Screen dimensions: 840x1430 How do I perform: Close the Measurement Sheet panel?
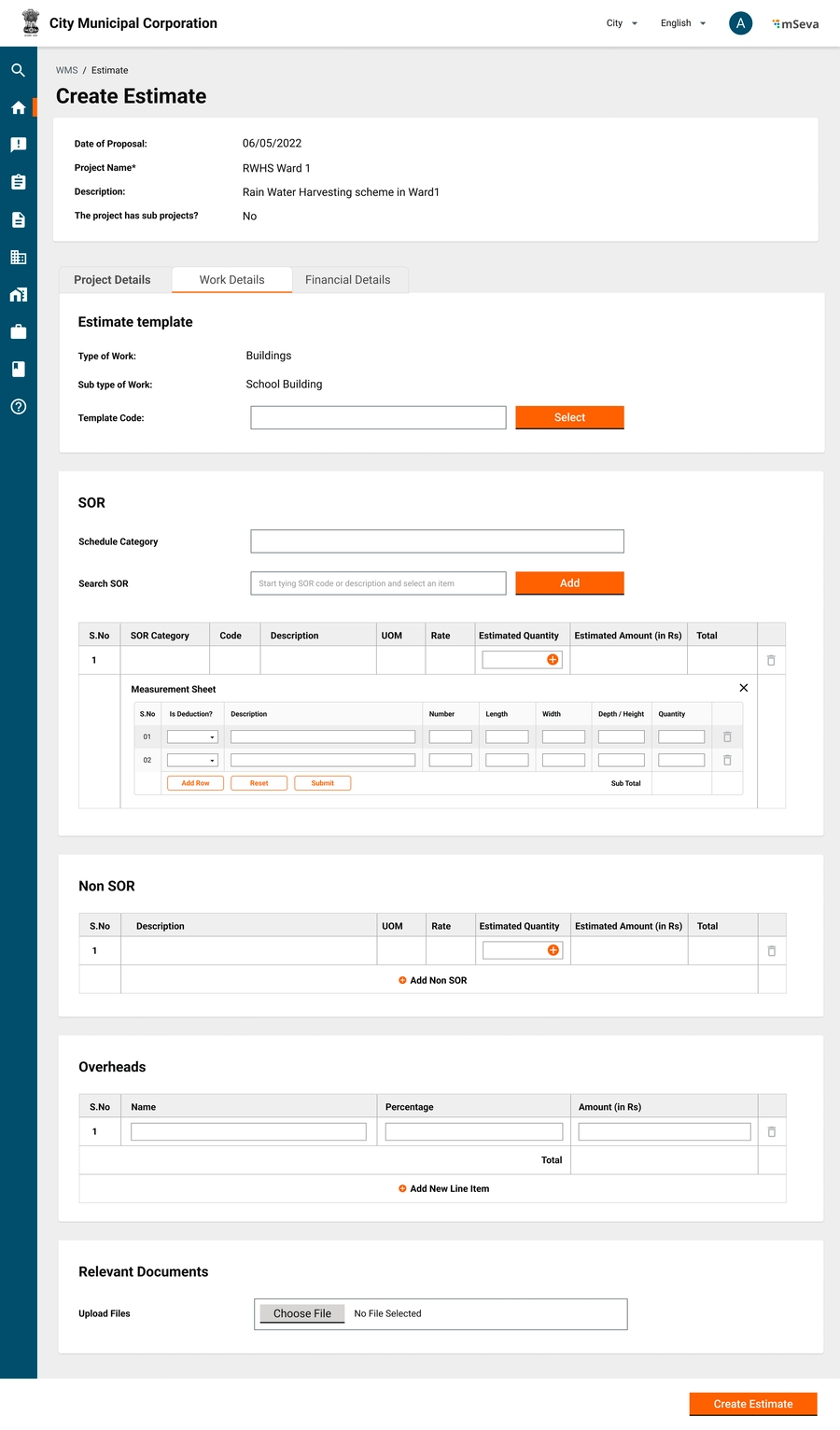(x=743, y=688)
